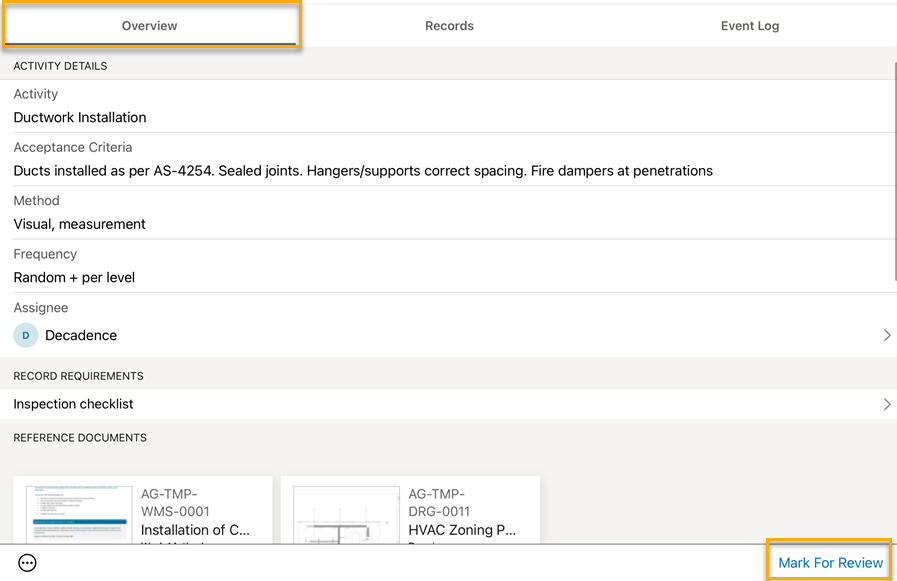The width and height of the screenshot is (897, 581).
Task: Open the Event Log tab
Action: 749,26
